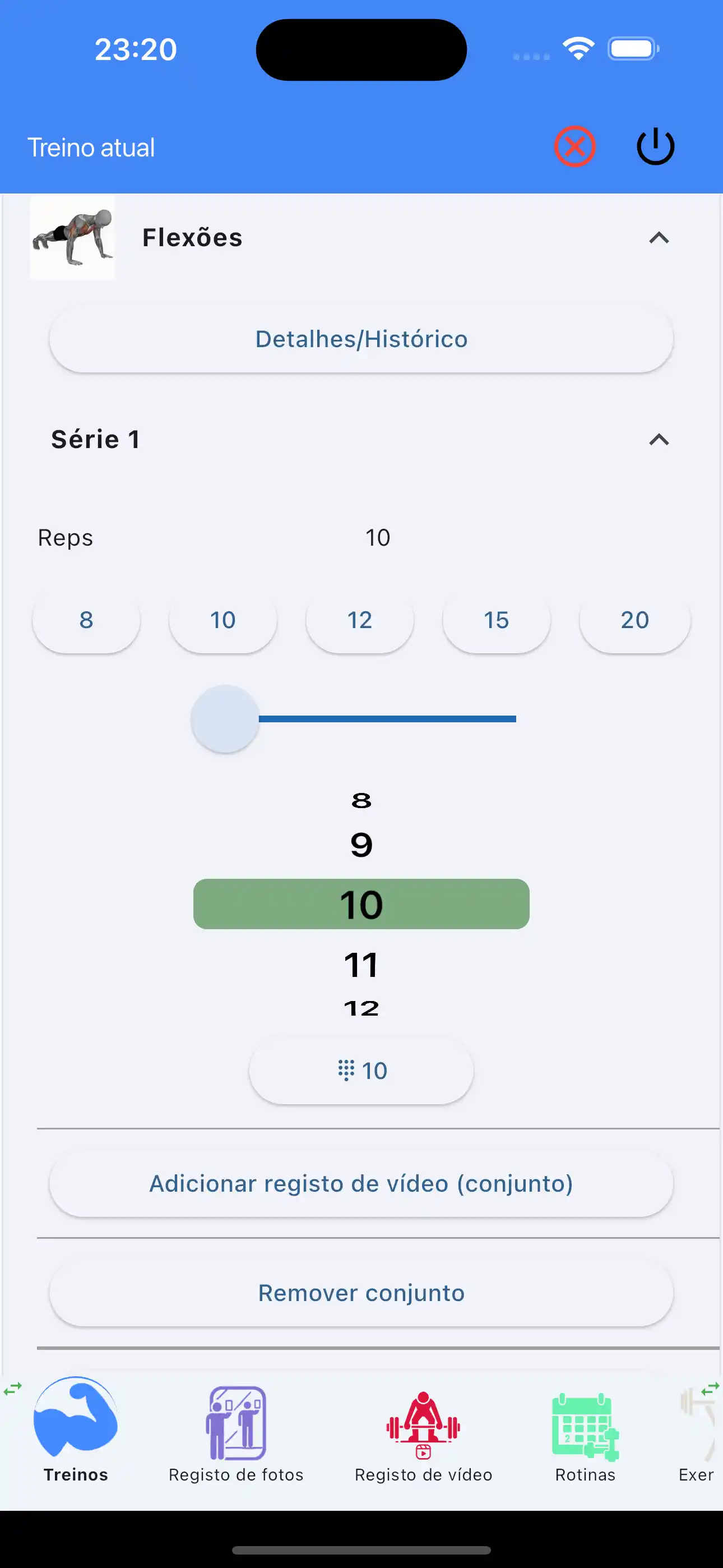
Task: Select the 12 reps preset chip
Action: pos(360,620)
